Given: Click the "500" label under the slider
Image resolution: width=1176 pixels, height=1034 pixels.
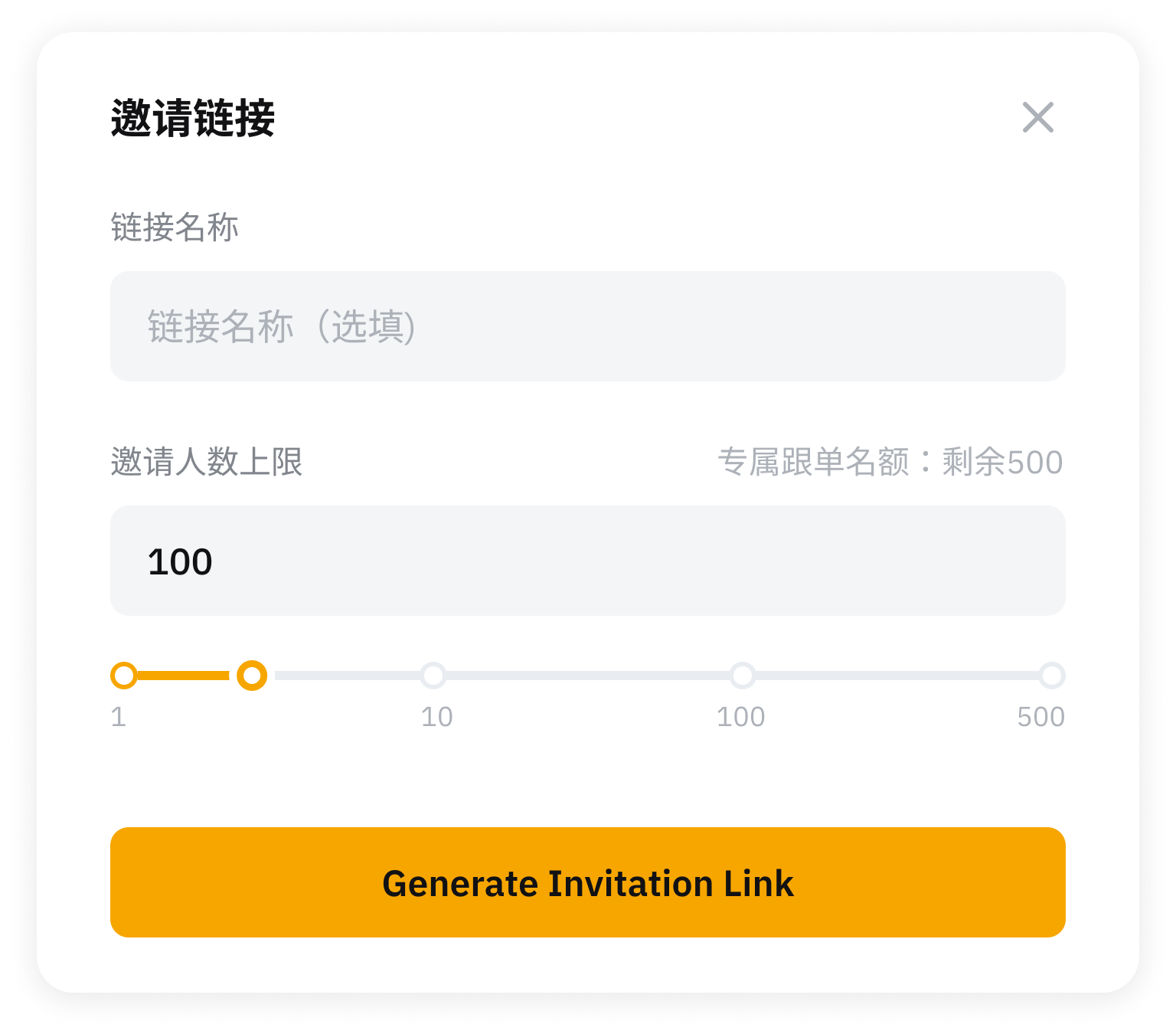Looking at the screenshot, I should (1040, 717).
